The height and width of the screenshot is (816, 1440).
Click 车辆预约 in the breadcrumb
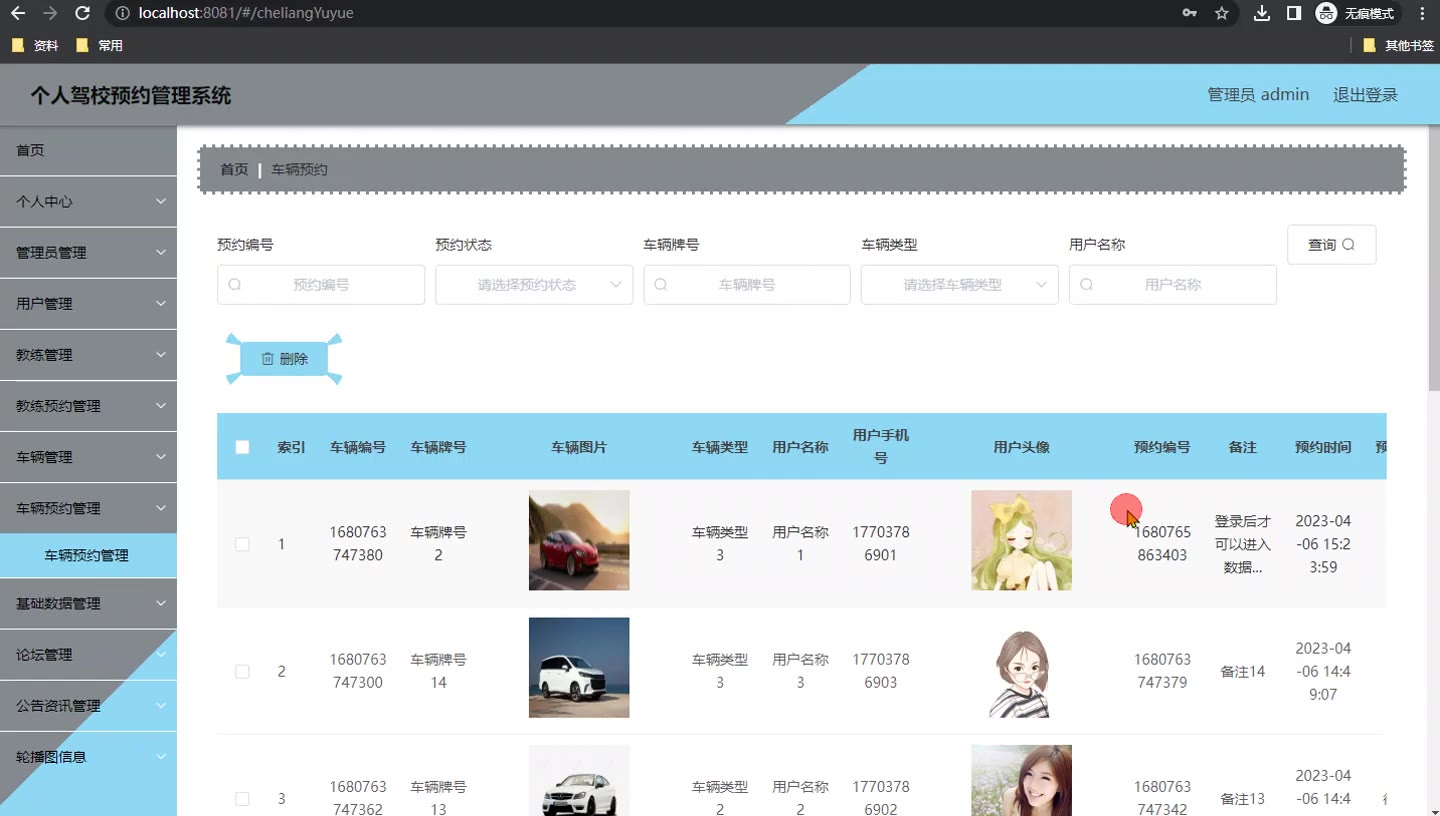(299, 169)
